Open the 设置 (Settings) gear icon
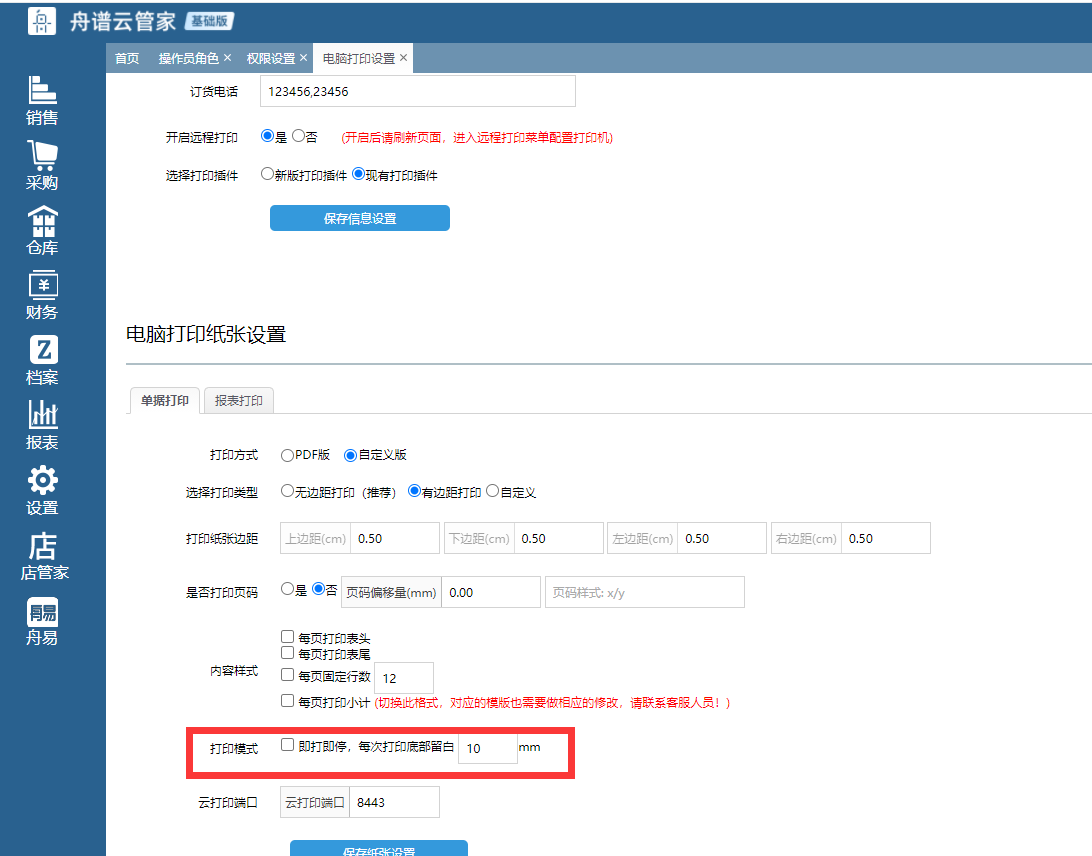 (x=42, y=481)
